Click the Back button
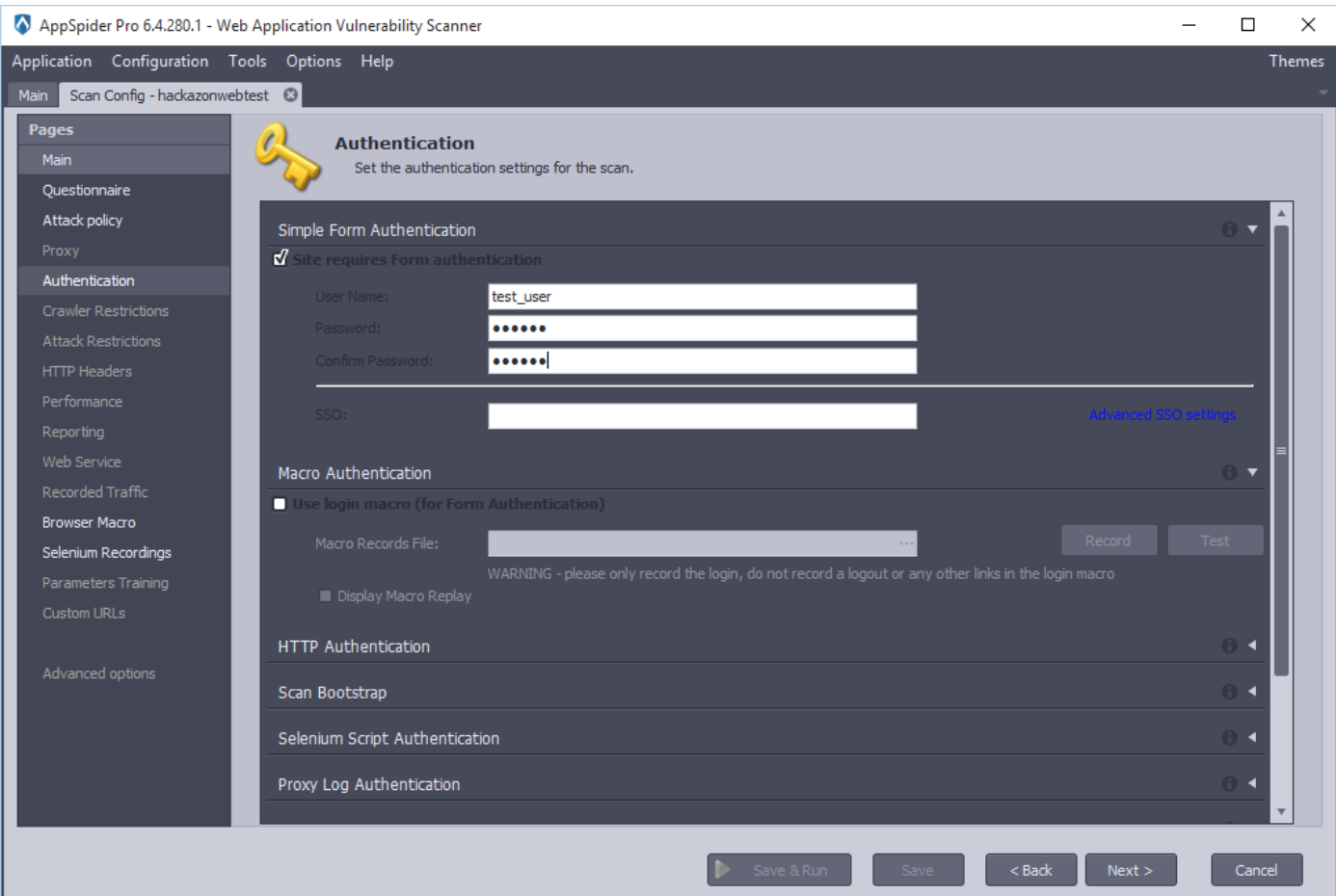The image size is (1336, 896). pyautogui.click(x=1031, y=870)
